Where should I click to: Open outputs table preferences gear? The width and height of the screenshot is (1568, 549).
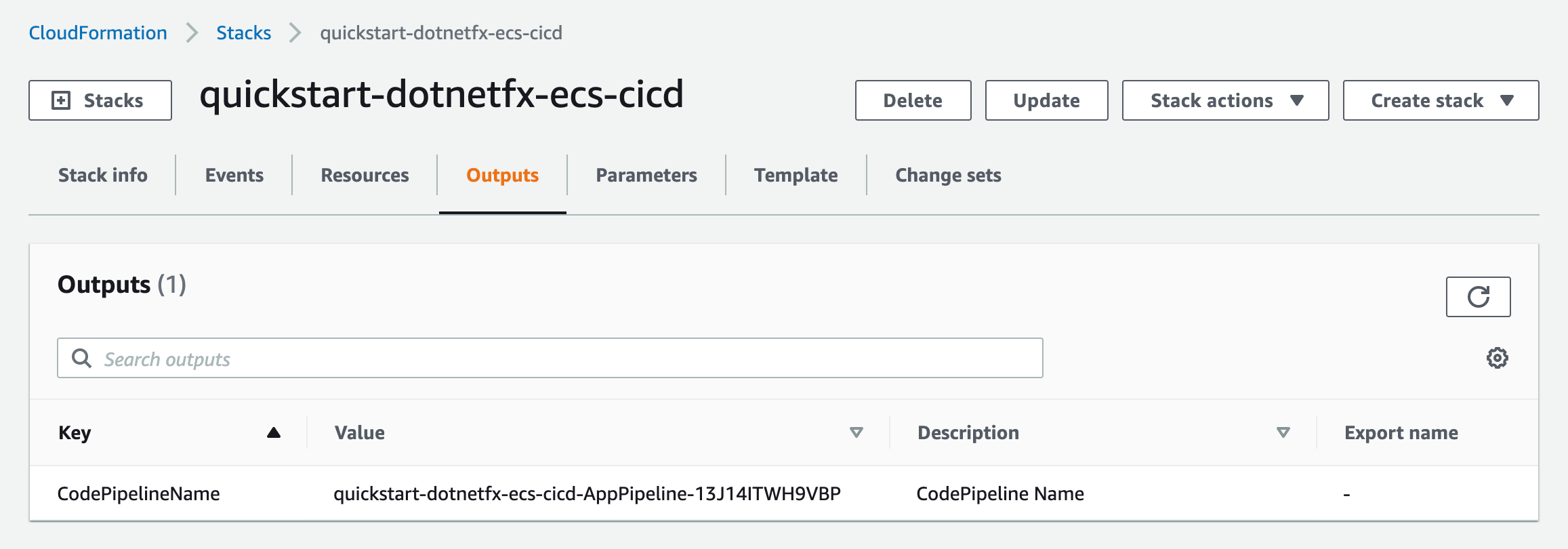1497,358
